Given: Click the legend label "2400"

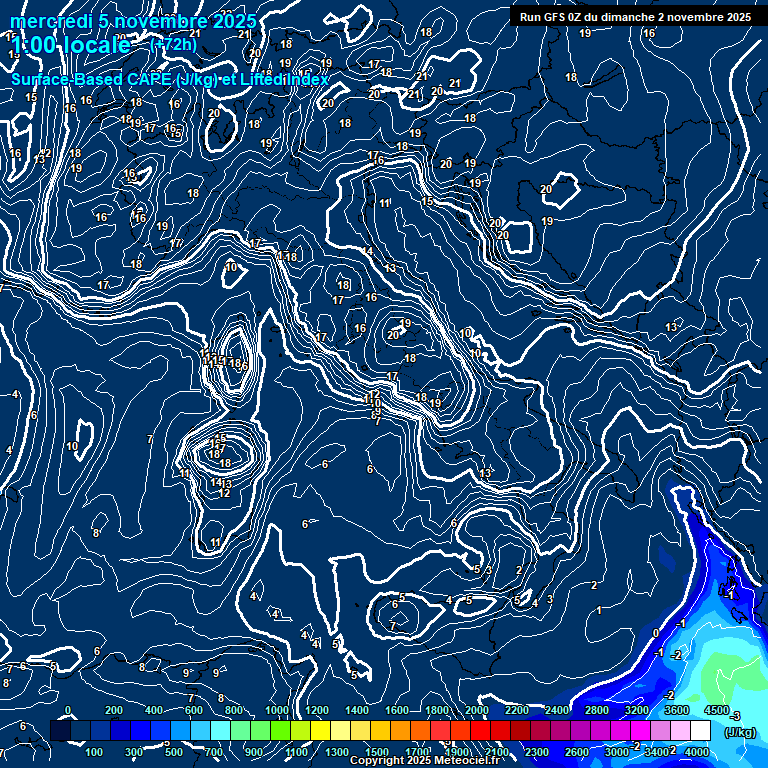Looking at the screenshot, I should pyautogui.click(x=557, y=710).
